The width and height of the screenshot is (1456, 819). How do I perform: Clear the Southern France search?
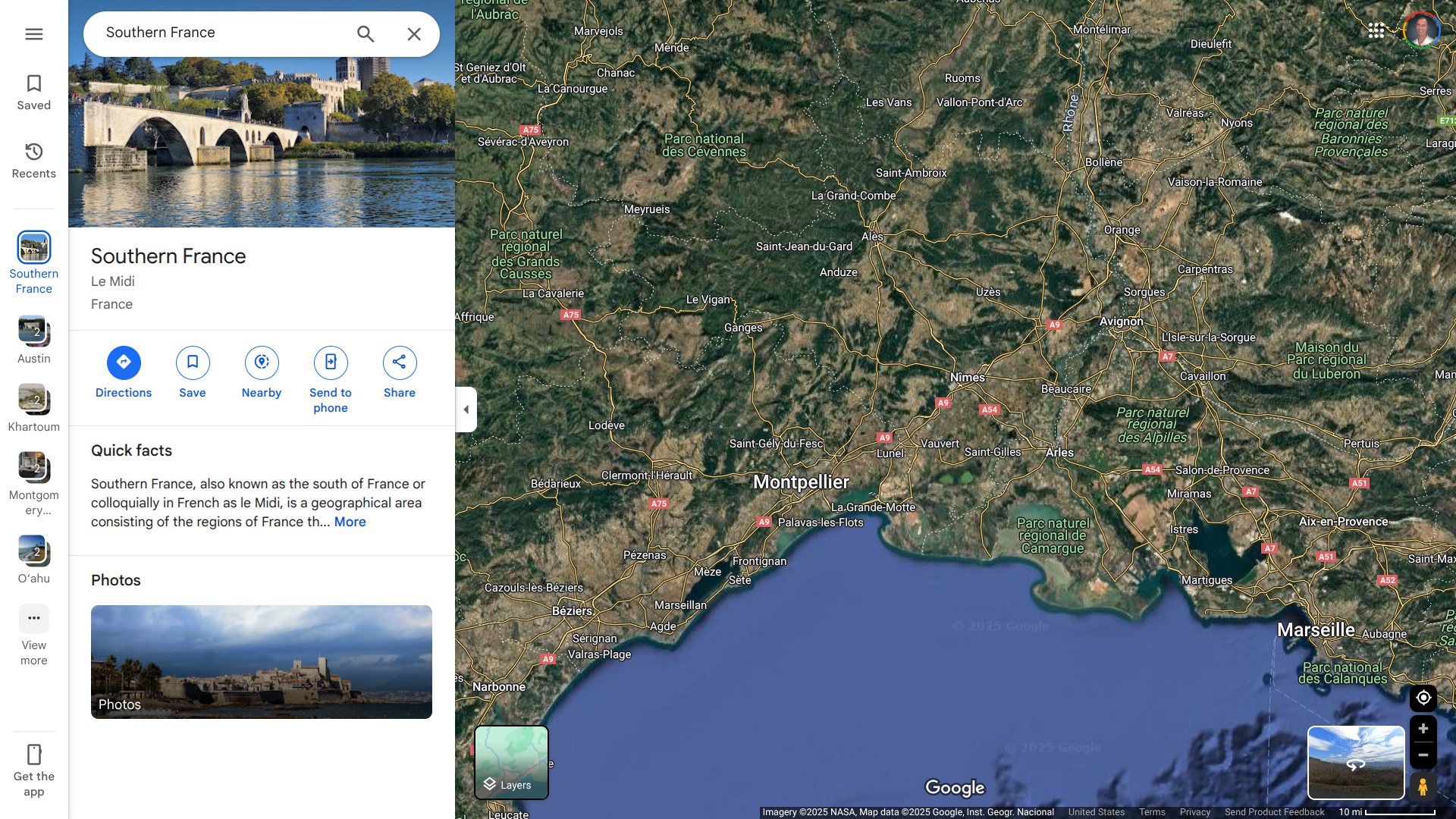click(x=414, y=34)
